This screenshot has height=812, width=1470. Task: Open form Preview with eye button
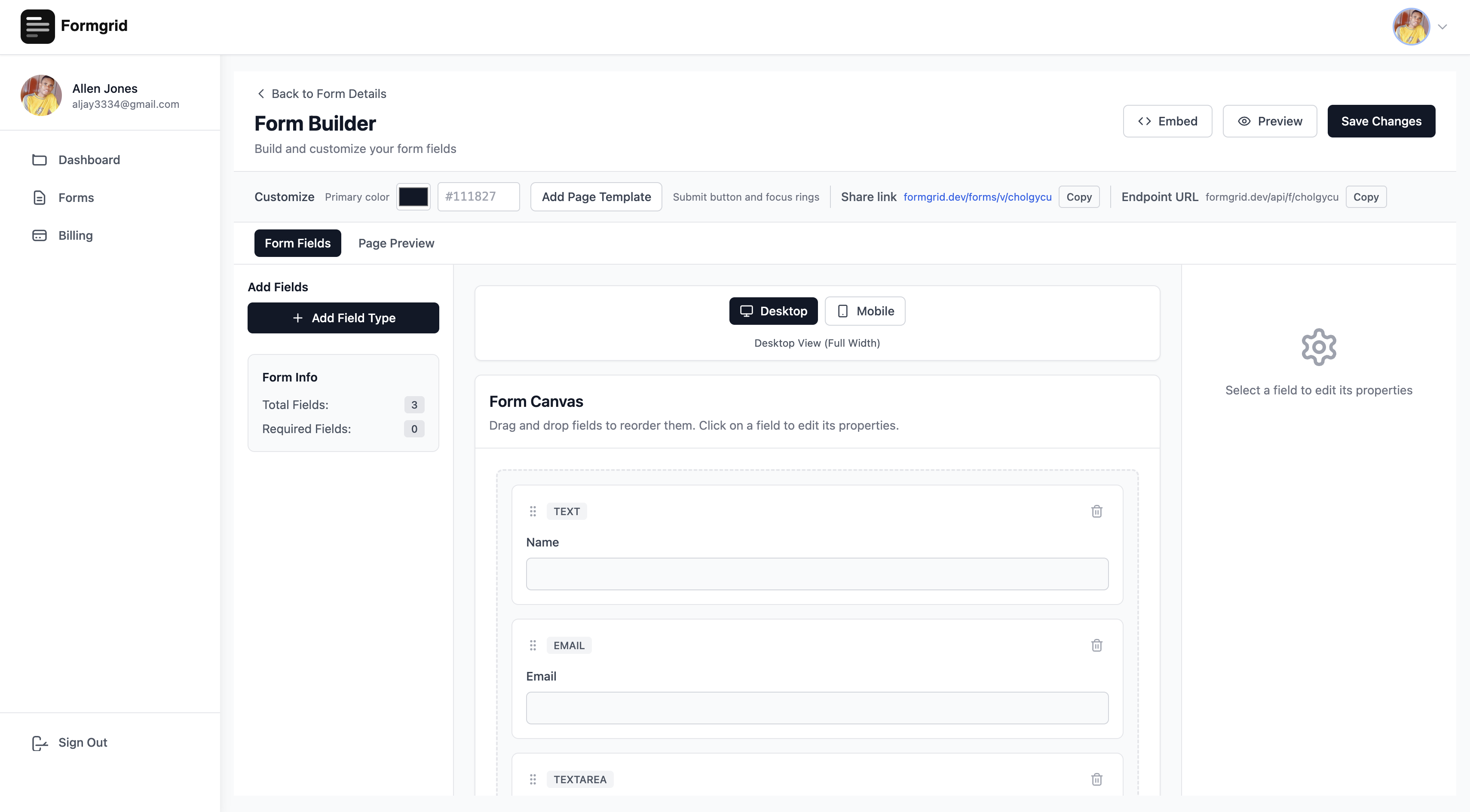click(x=1269, y=121)
